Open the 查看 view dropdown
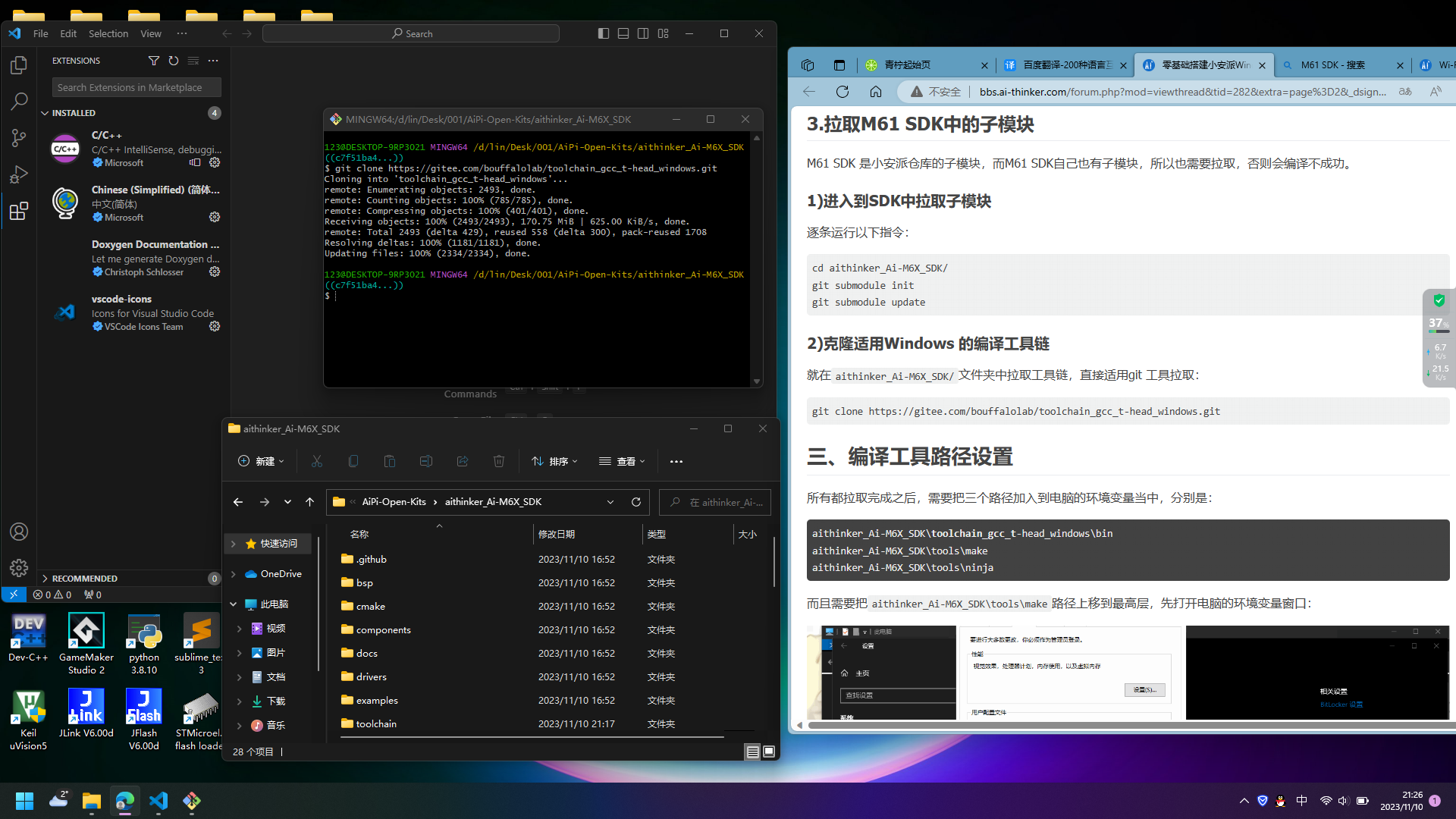This screenshot has height=819, width=1456. [x=622, y=461]
